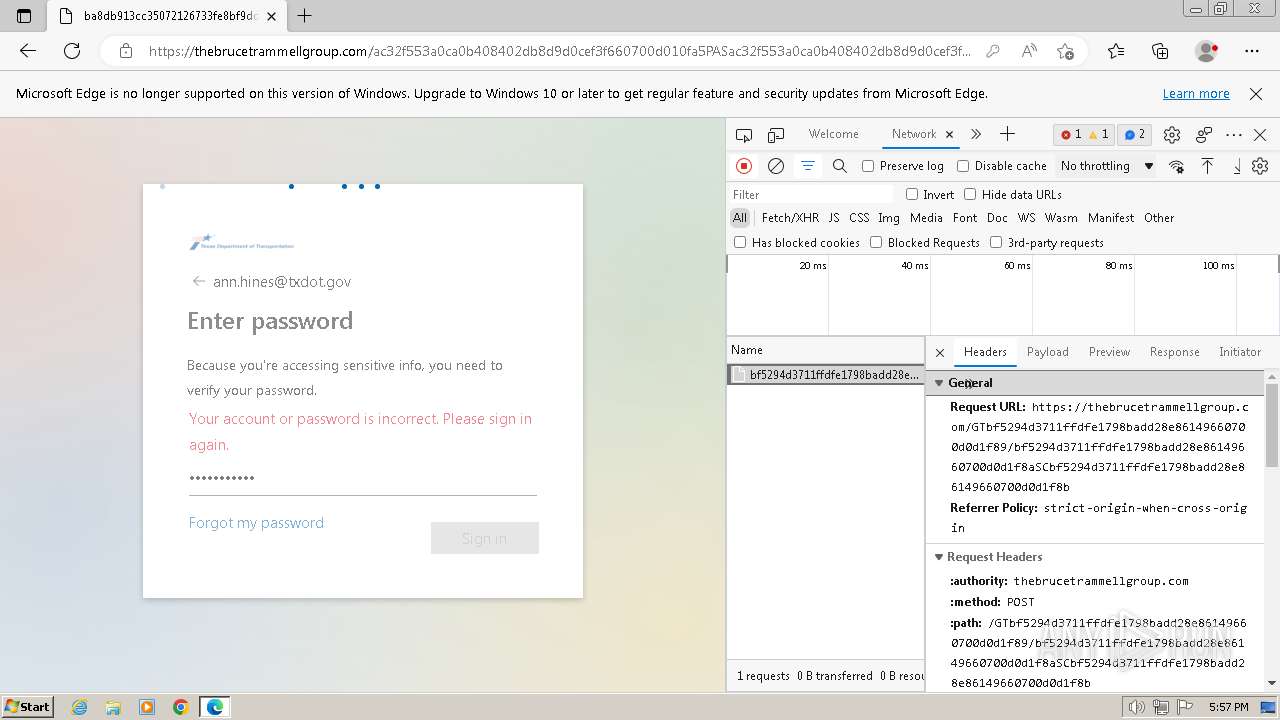
Task: Check Hide data URLs
Action: tap(970, 194)
